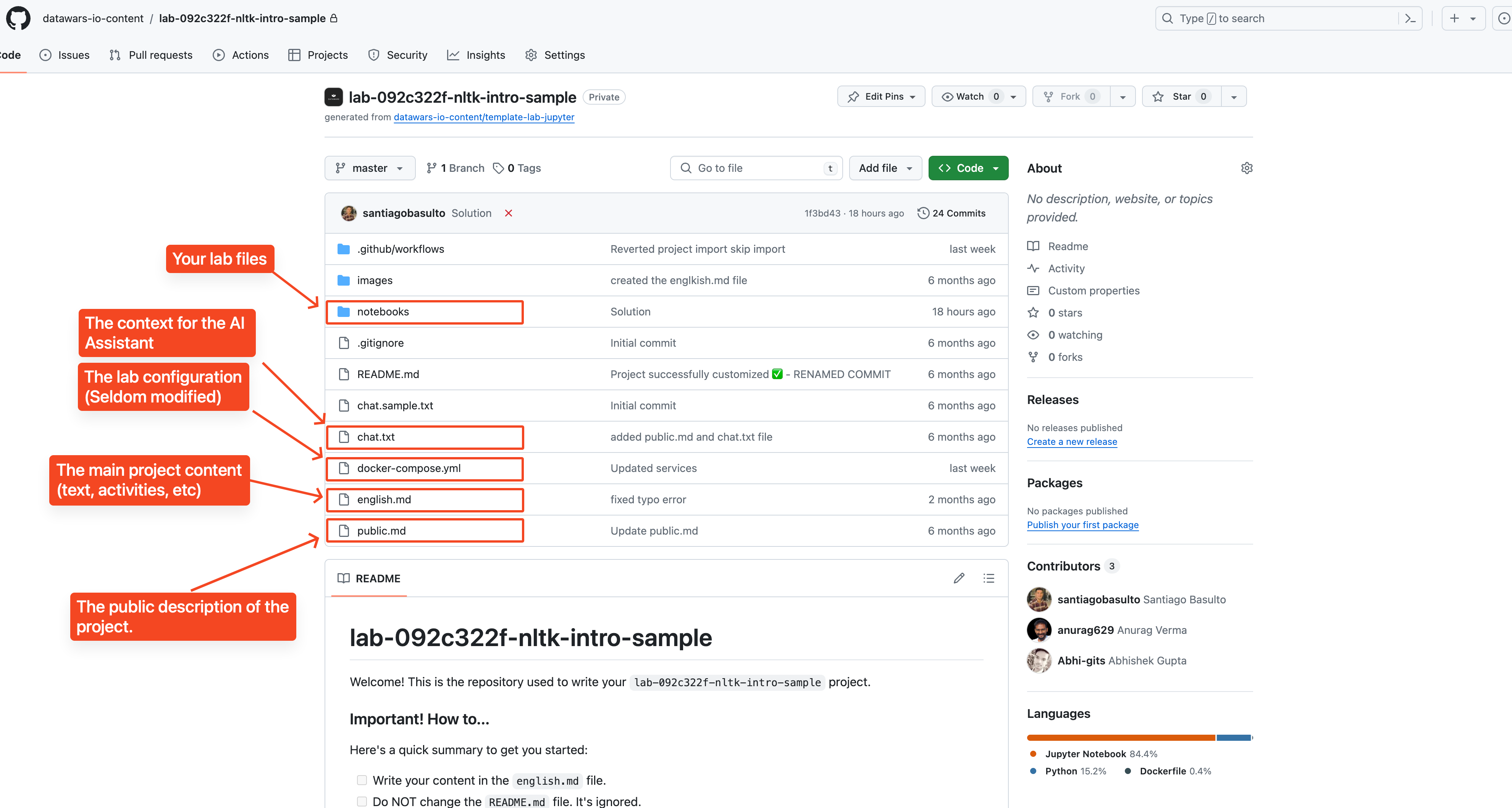1512x808 pixels.
Task: Click the create new plus icon
Action: click(x=1454, y=18)
